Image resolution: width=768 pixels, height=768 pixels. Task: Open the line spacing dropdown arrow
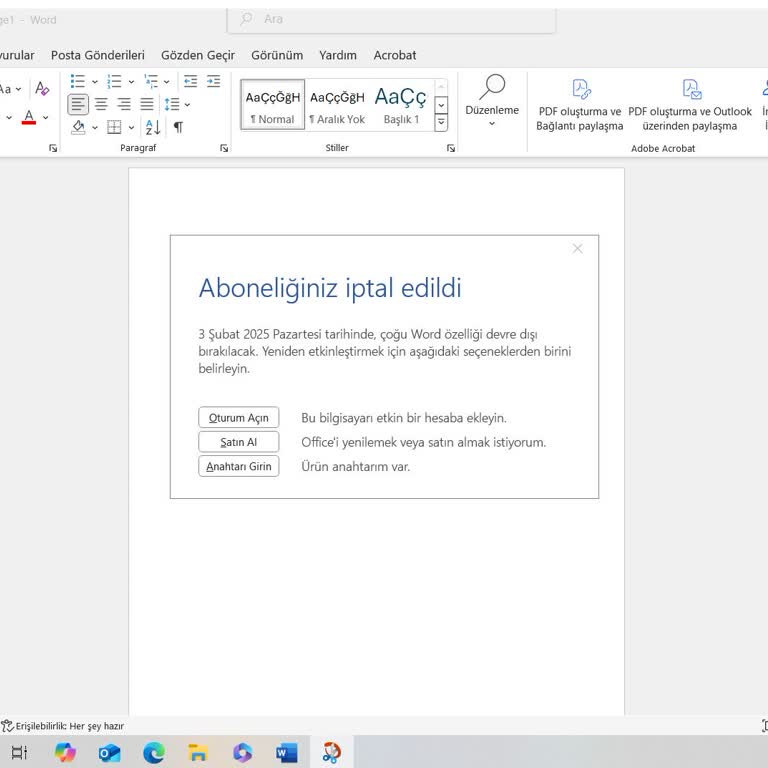(x=187, y=104)
